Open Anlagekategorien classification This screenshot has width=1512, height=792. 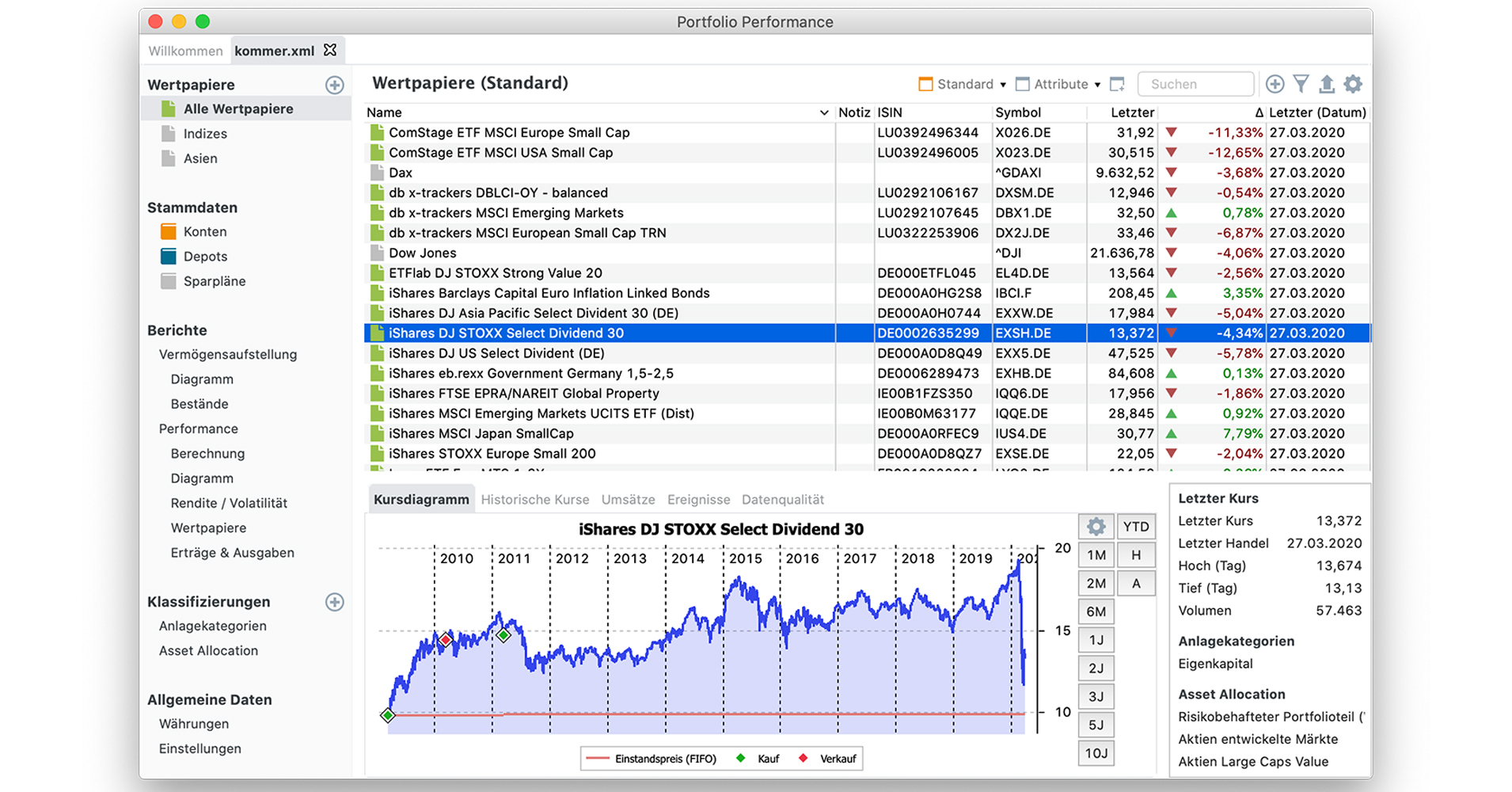coord(213,626)
